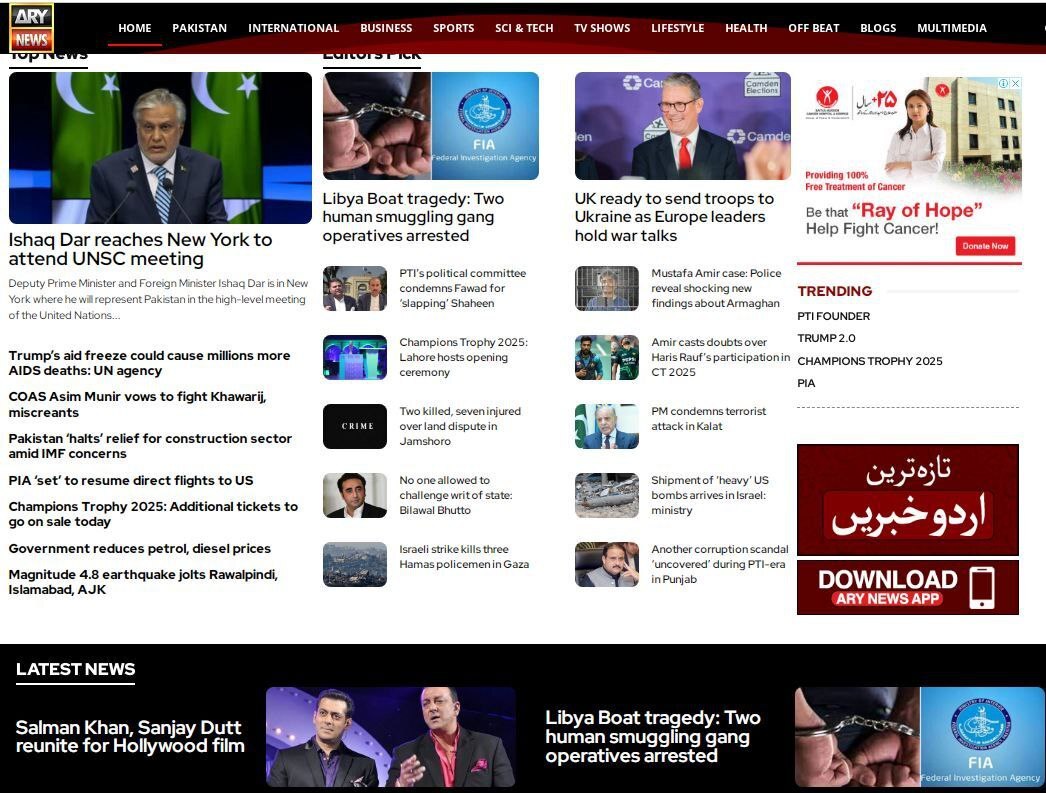Open Government reduces petrol prices story
Image resolution: width=1046 pixels, height=793 pixels.
coord(139,548)
